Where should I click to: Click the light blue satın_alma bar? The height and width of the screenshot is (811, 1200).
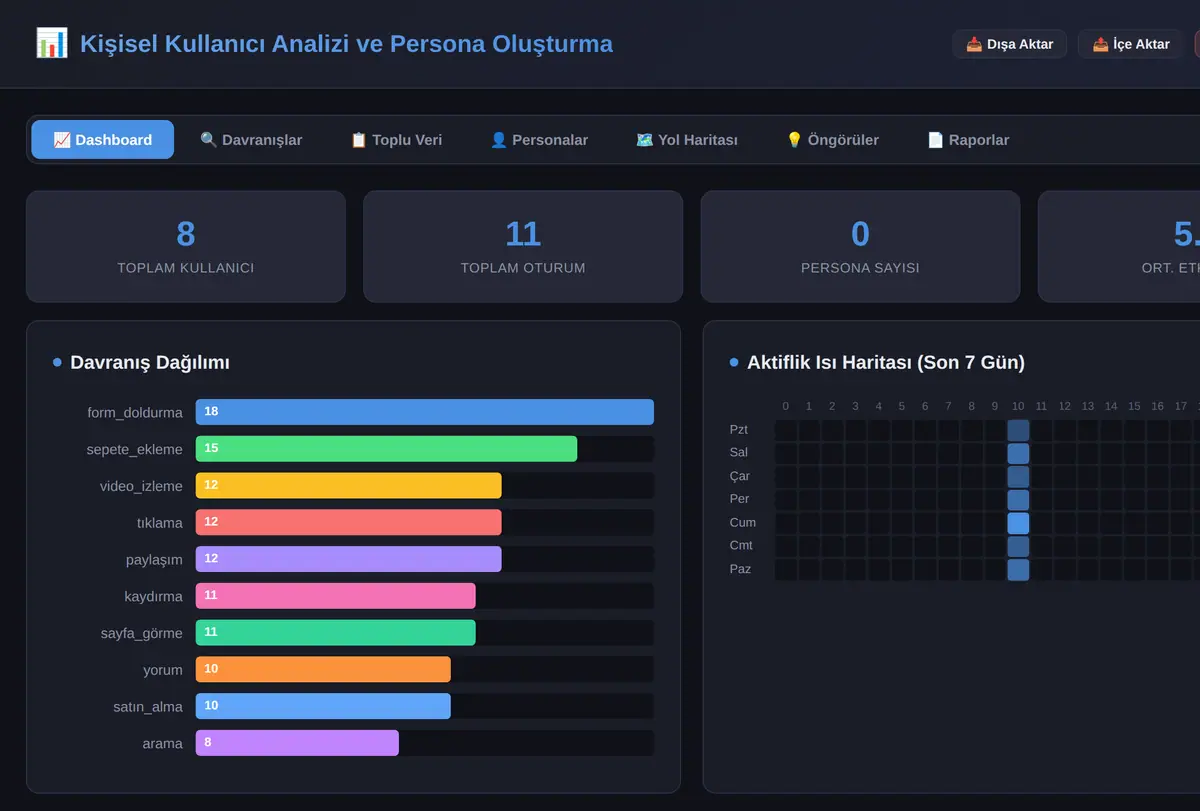point(323,706)
